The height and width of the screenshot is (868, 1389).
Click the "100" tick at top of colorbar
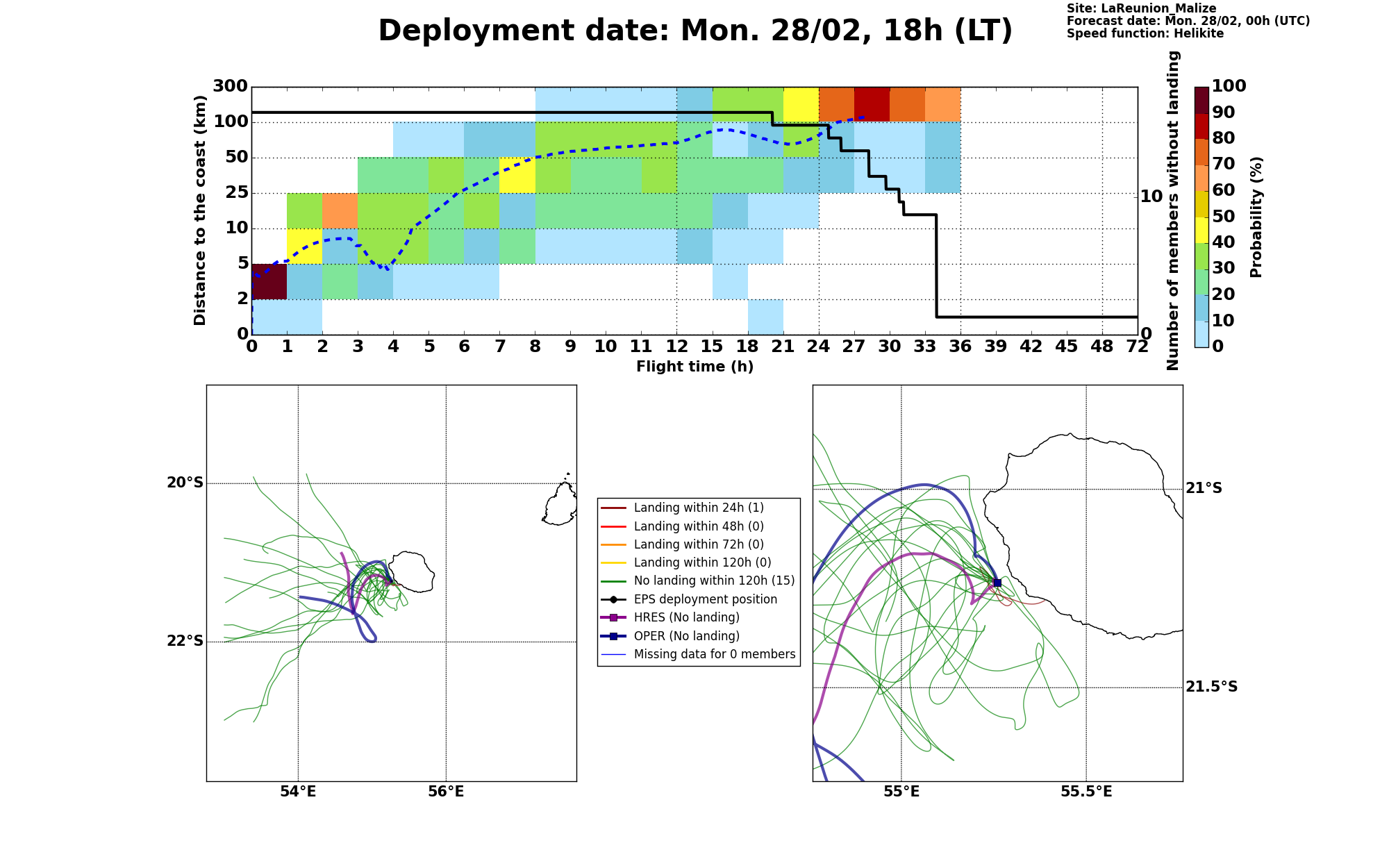coord(1229,86)
